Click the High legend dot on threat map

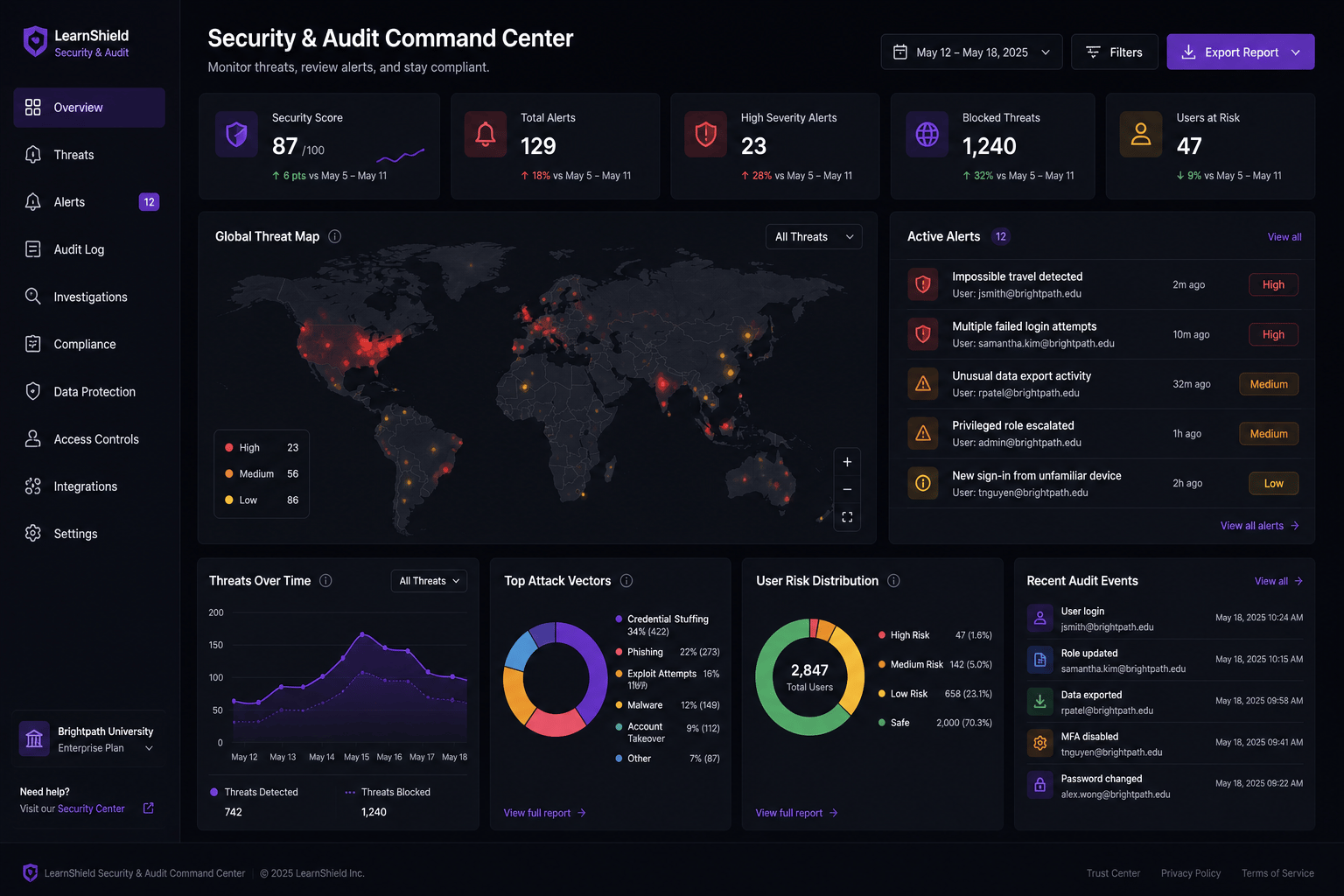click(x=229, y=448)
